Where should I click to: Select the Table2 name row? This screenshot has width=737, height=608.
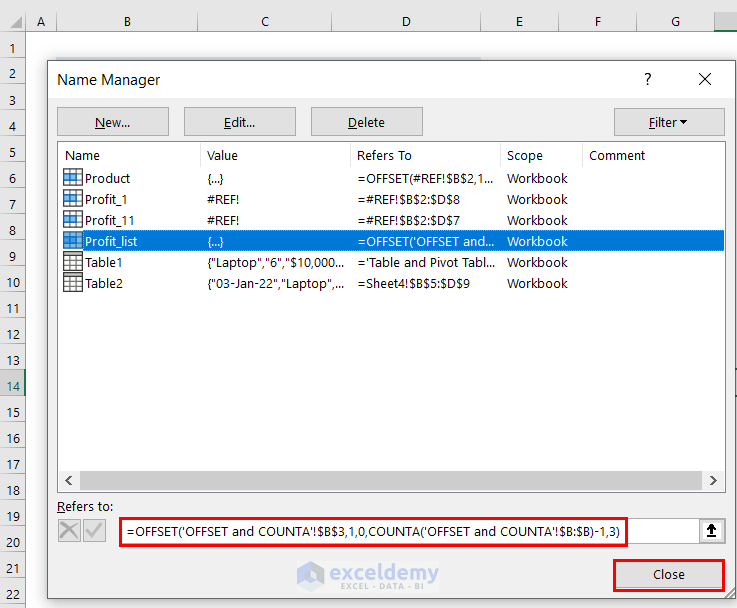[393, 283]
